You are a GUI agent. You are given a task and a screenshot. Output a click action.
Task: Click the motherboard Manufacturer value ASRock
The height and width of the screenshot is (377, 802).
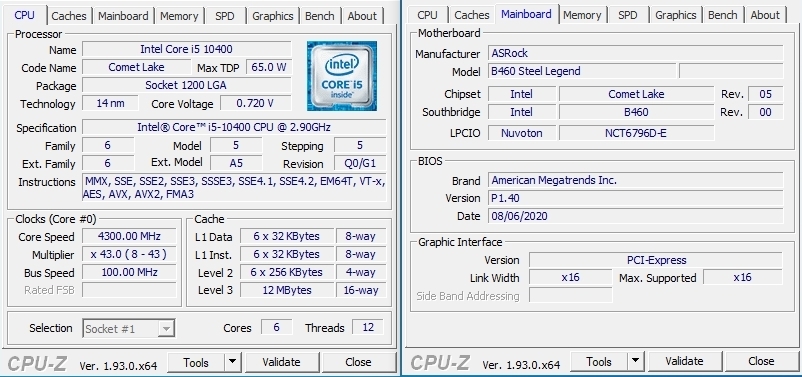click(x=636, y=53)
